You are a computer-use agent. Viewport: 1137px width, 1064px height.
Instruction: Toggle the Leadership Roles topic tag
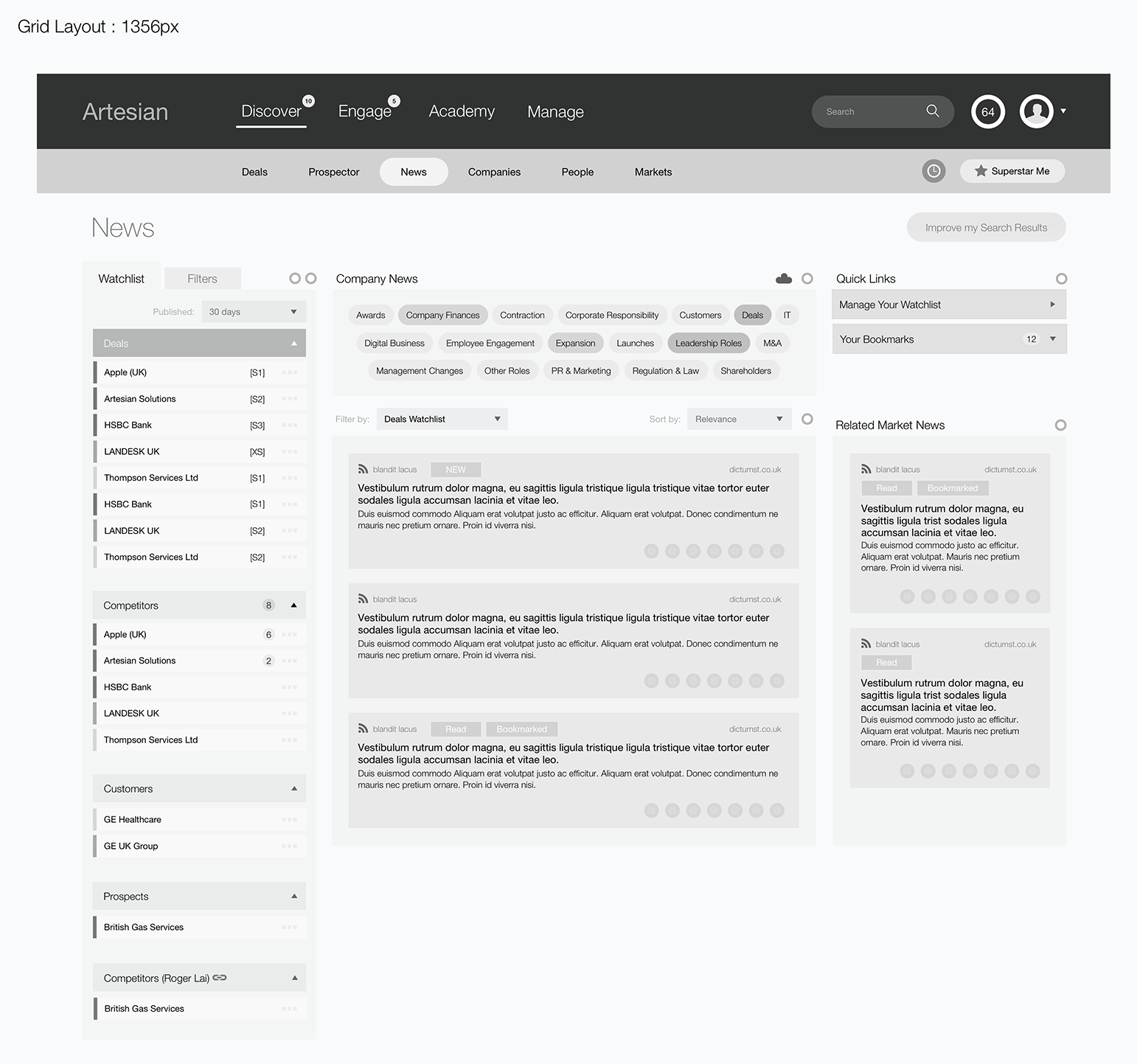708,343
